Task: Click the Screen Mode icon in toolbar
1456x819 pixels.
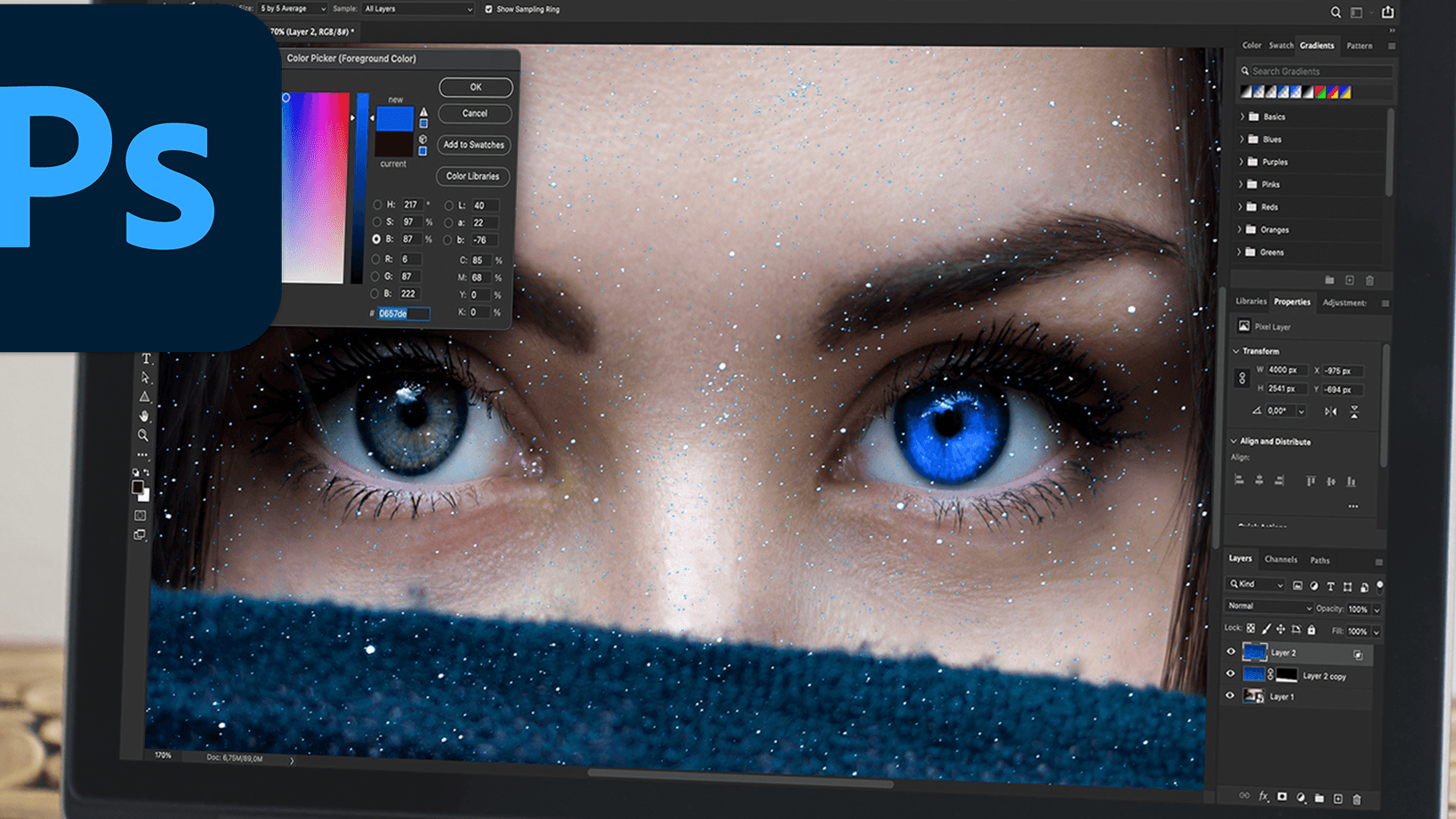Action: (x=140, y=535)
